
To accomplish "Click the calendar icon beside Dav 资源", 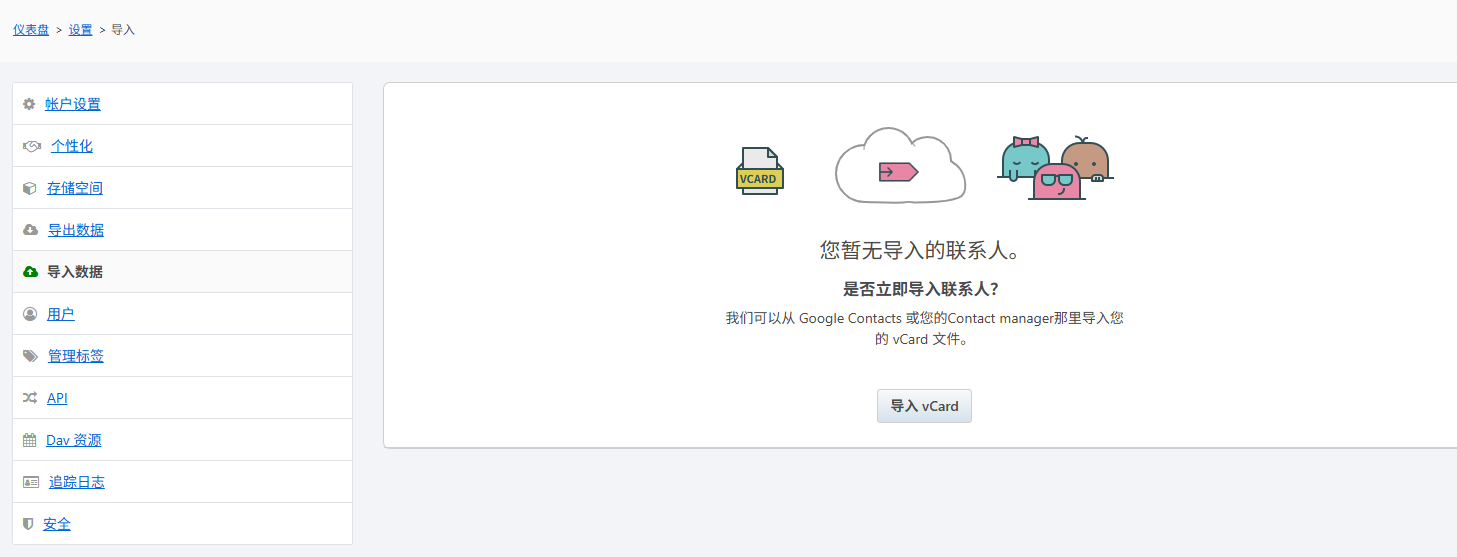I will coord(30,440).
